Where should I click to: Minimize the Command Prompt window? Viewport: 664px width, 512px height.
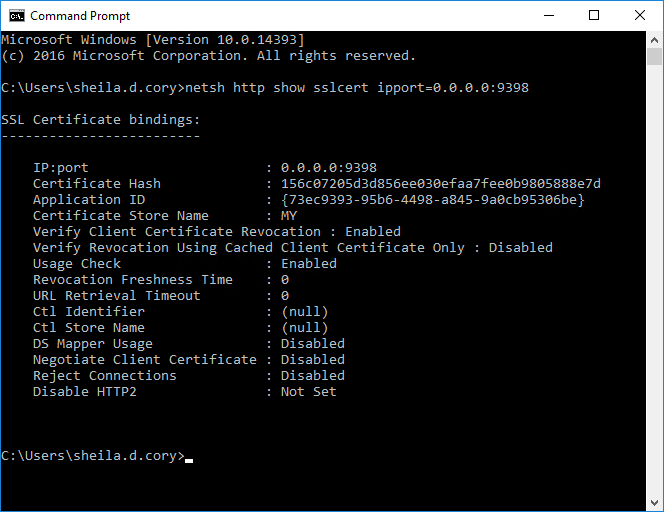[549, 15]
